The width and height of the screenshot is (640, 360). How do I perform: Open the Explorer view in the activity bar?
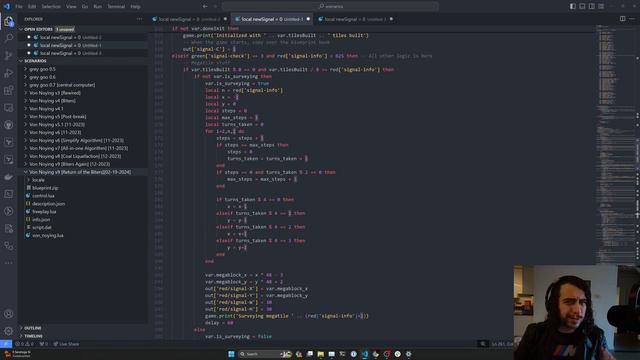tap(9, 21)
